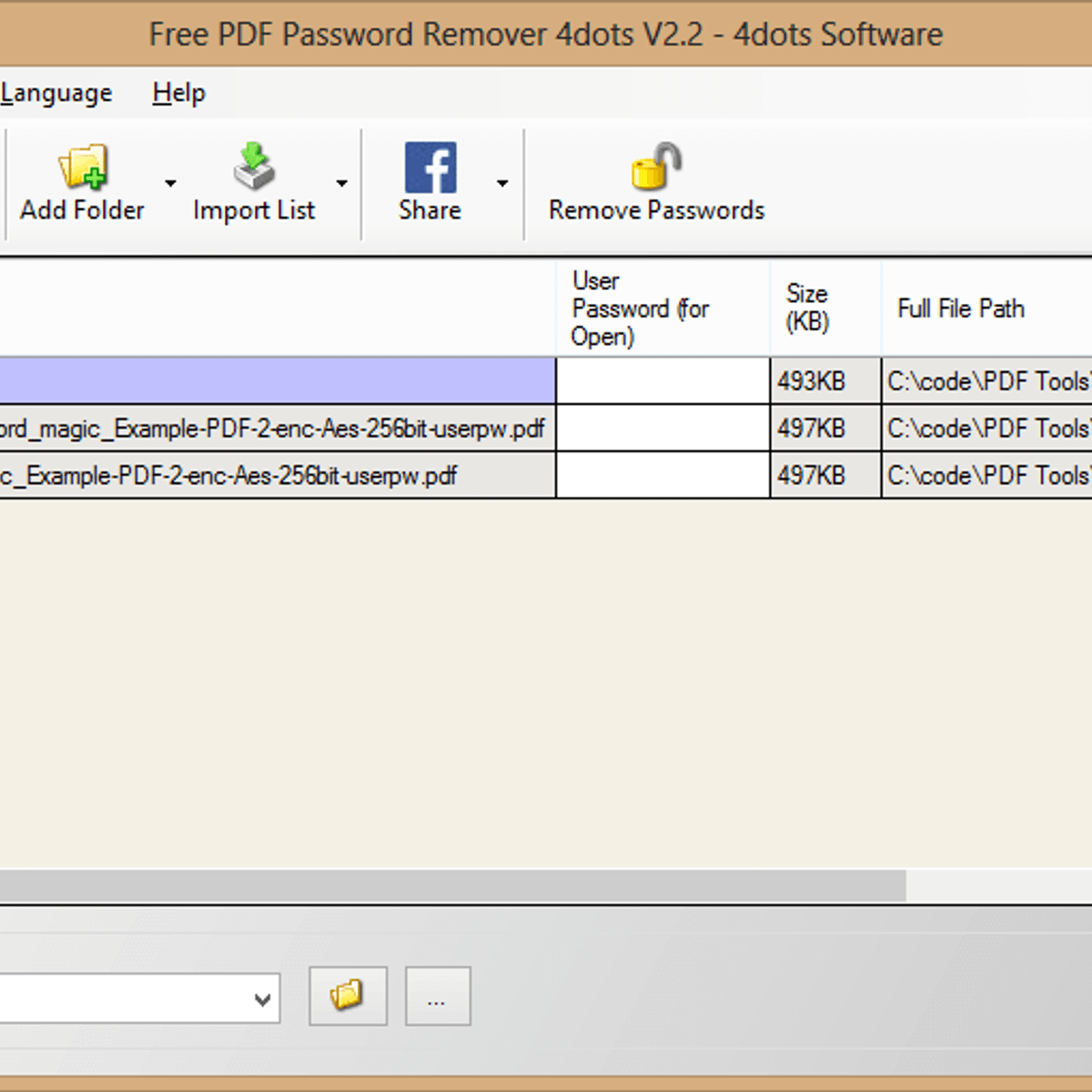Viewport: 1092px width, 1092px height.
Task: Select the ord_magic_Example PDF row
Action: [x=273, y=429]
